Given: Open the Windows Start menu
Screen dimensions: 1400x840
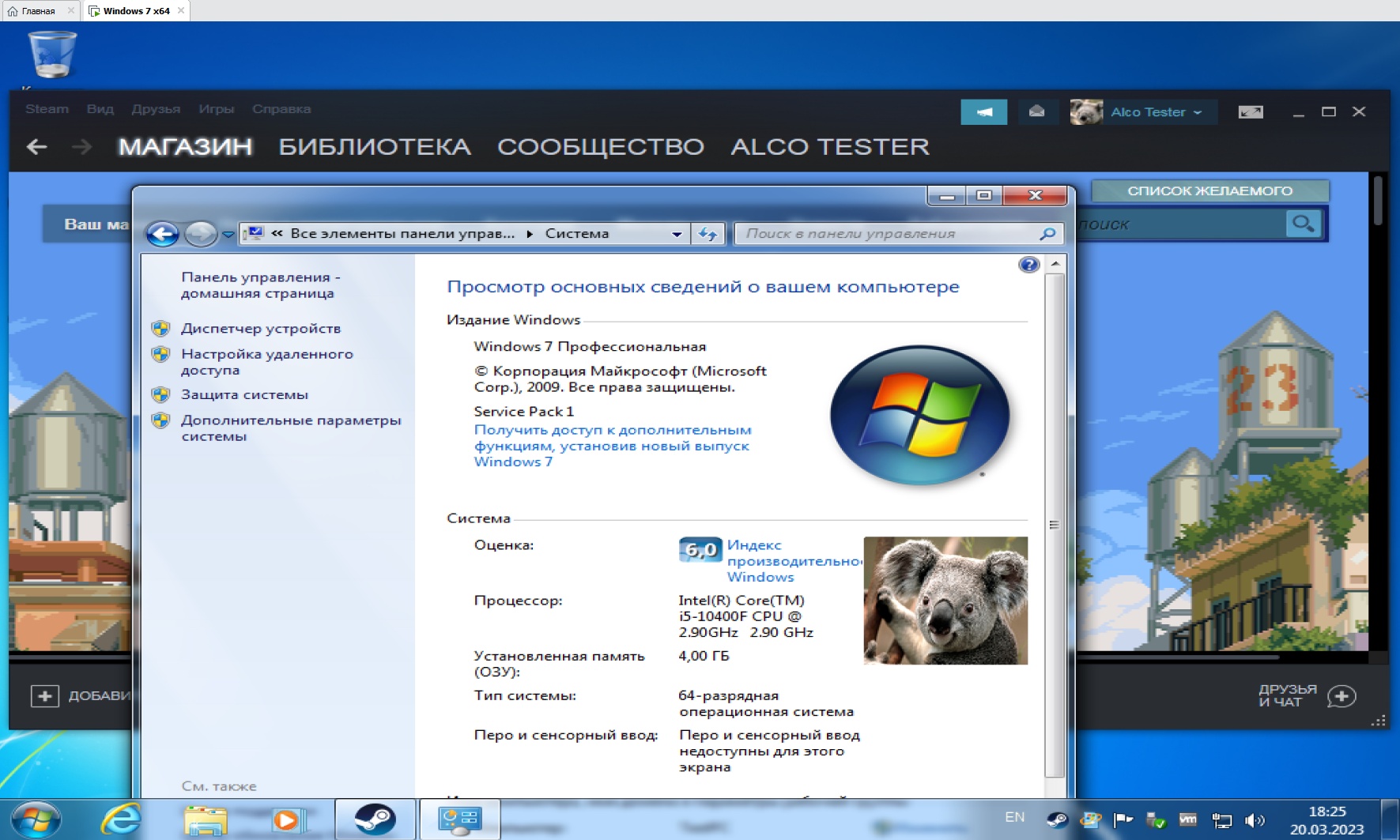Looking at the screenshot, I should coord(36,819).
